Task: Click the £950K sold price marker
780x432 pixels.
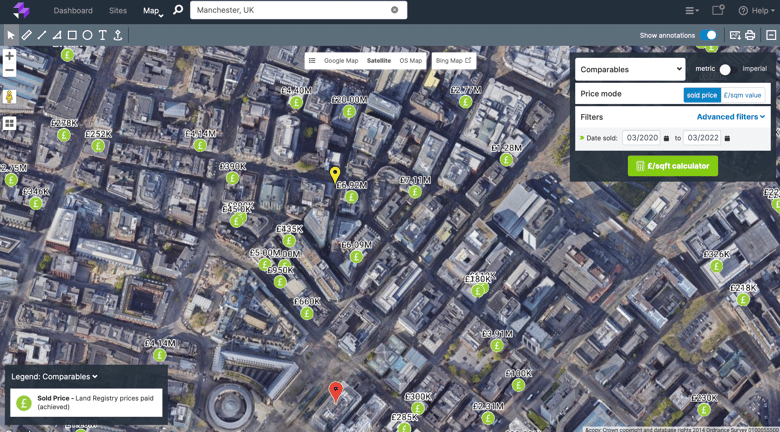Action: [280, 282]
